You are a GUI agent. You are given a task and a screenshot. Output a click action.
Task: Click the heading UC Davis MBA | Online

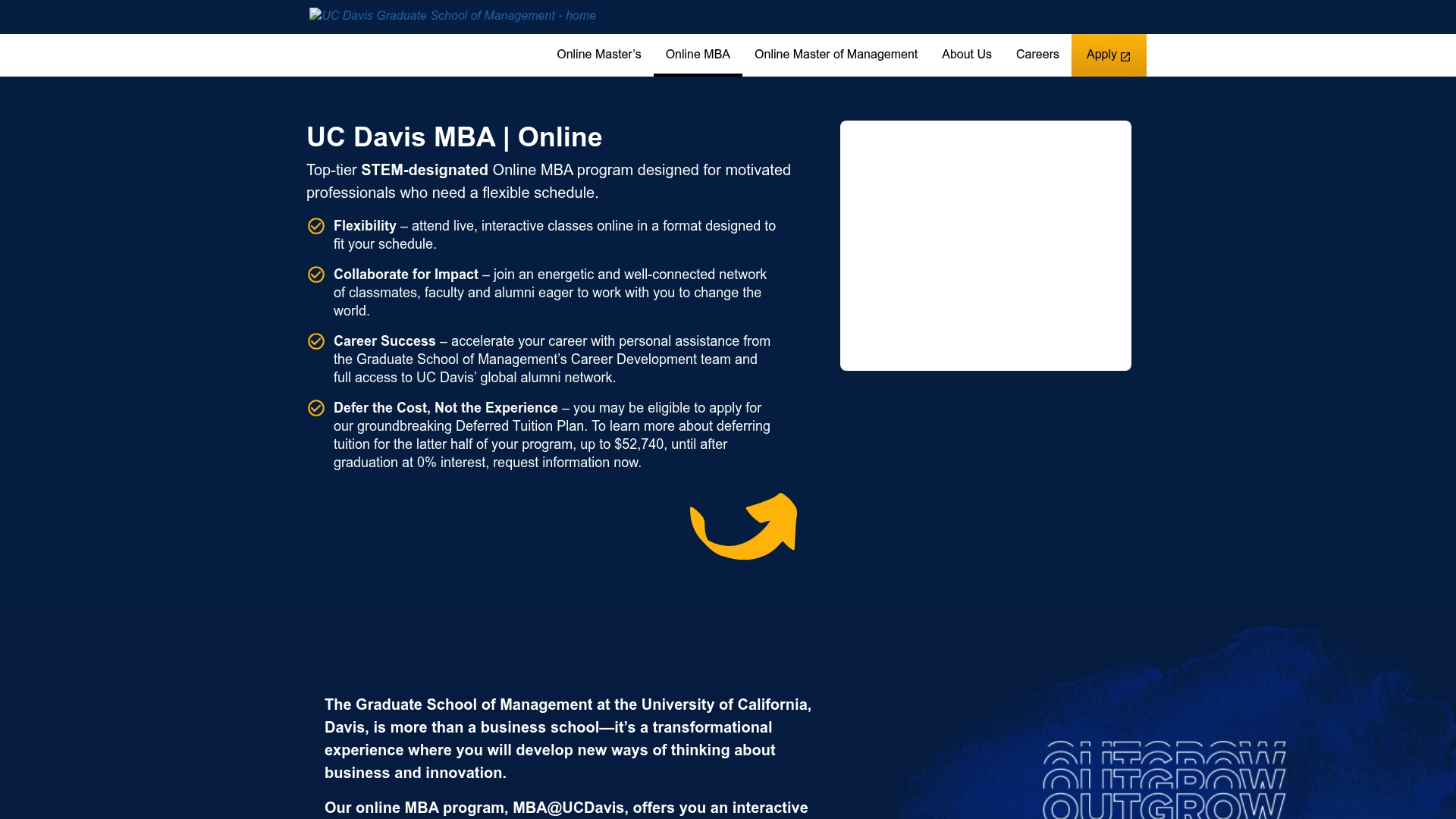click(454, 137)
